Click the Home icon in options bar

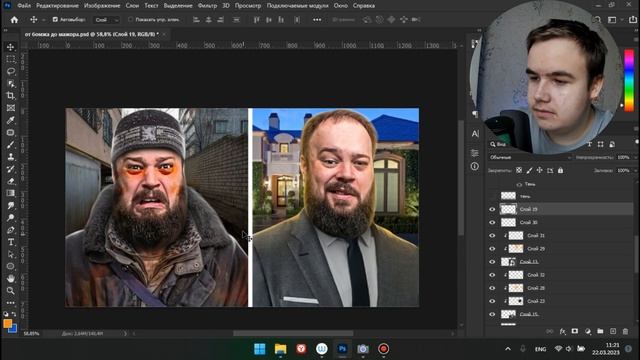(x=14, y=20)
